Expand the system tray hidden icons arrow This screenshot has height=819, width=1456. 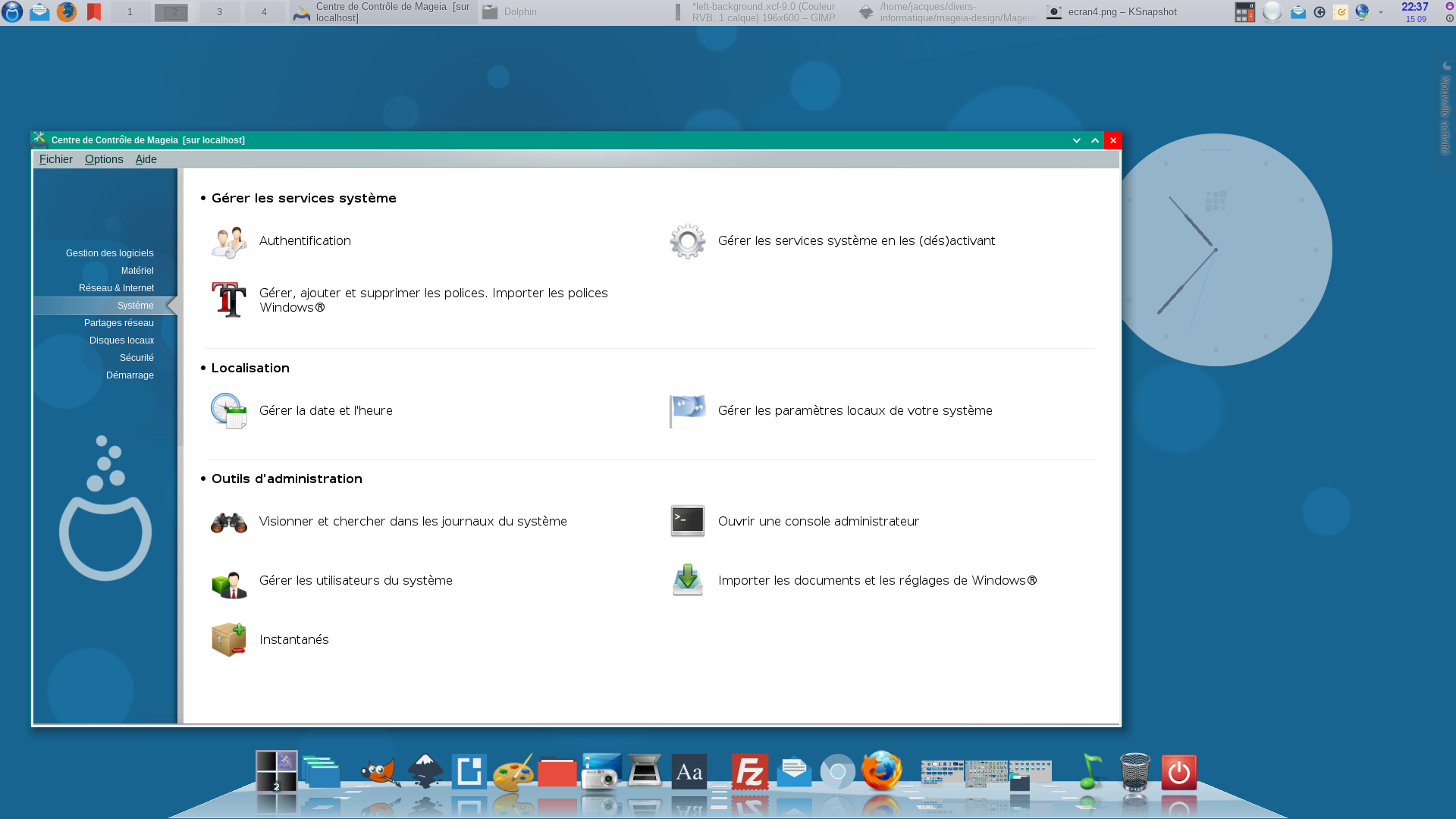point(1381,12)
